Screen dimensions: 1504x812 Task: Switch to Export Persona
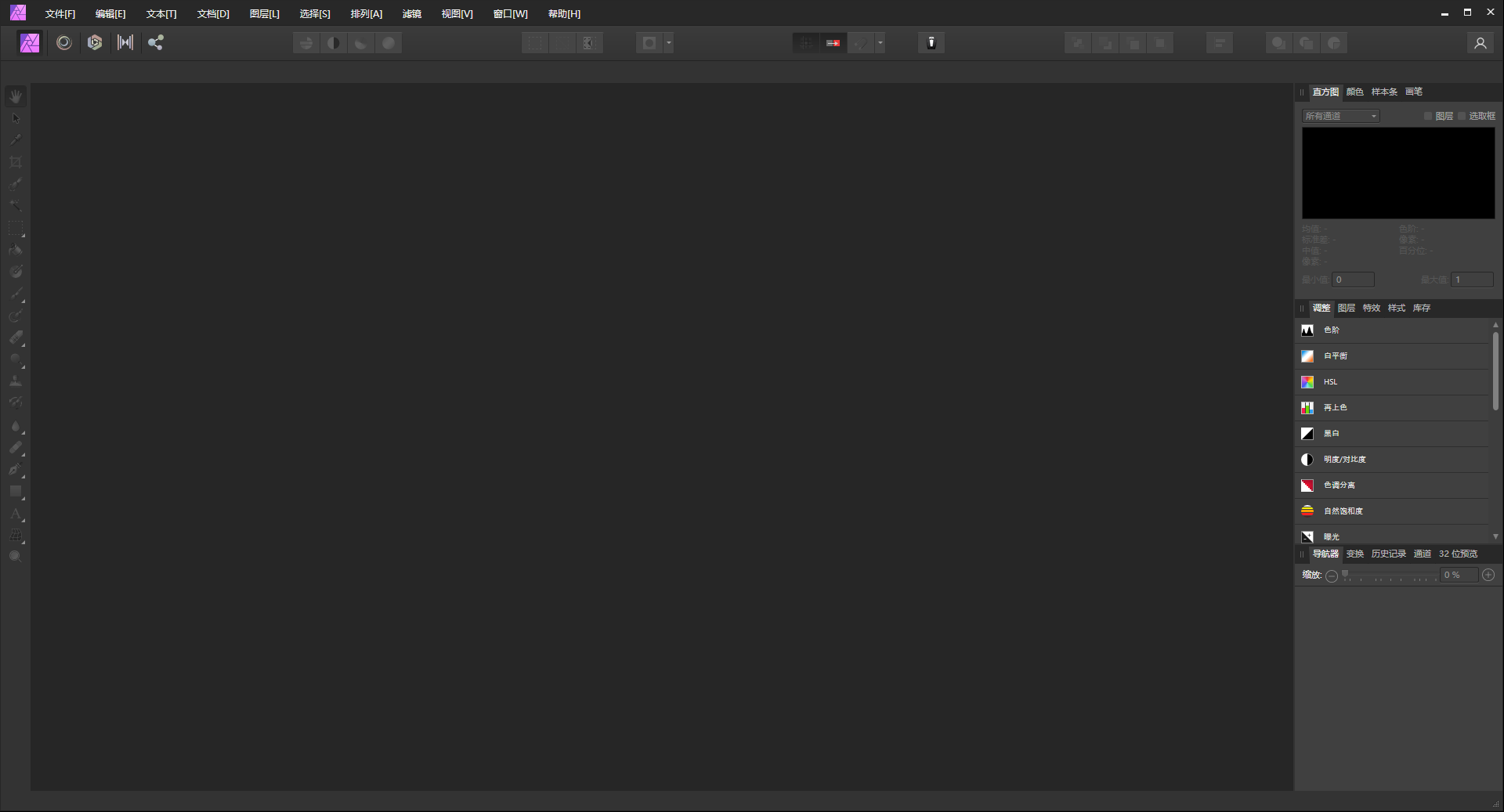point(156,43)
